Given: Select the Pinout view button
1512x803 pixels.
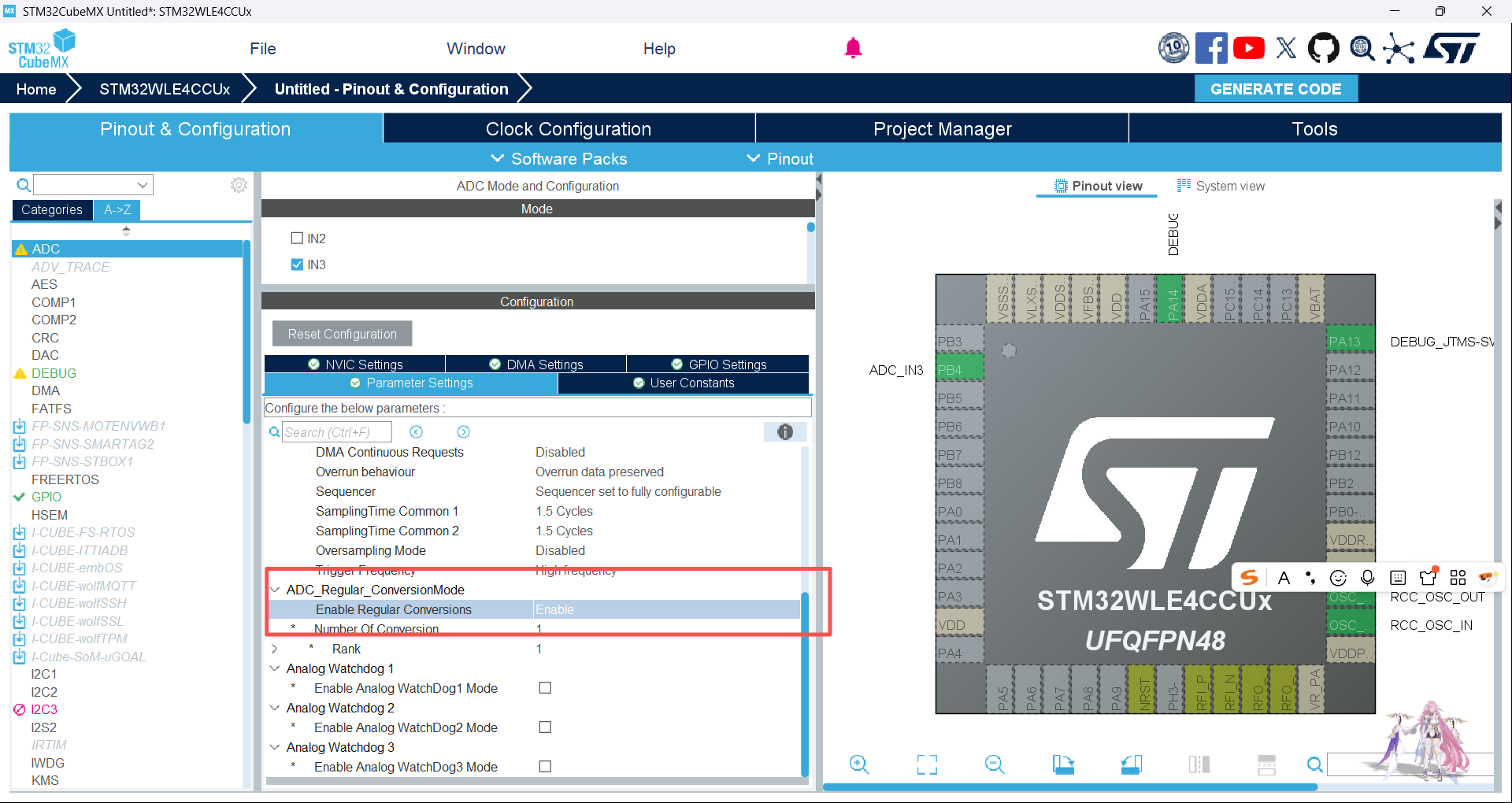Looking at the screenshot, I should pyautogui.click(x=1098, y=186).
